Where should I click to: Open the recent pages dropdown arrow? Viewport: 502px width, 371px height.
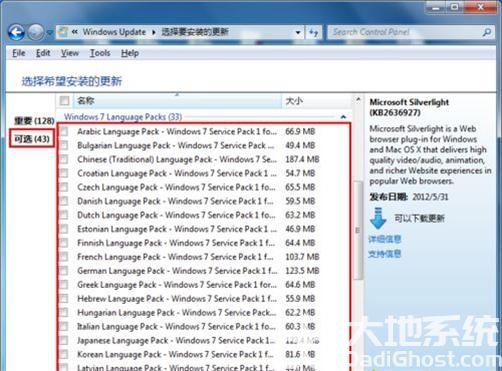coord(50,33)
